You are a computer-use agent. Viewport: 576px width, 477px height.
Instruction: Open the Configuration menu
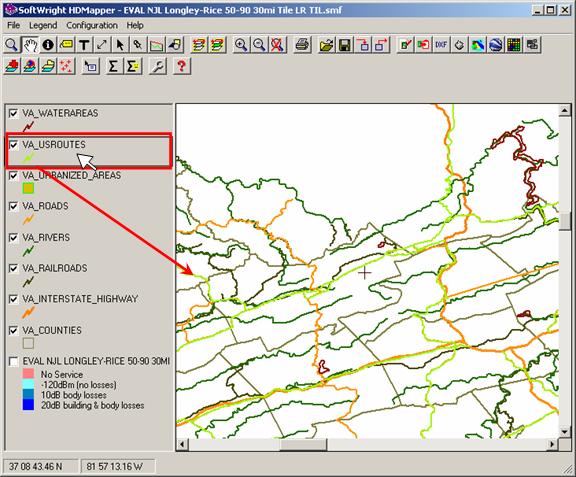(92, 25)
